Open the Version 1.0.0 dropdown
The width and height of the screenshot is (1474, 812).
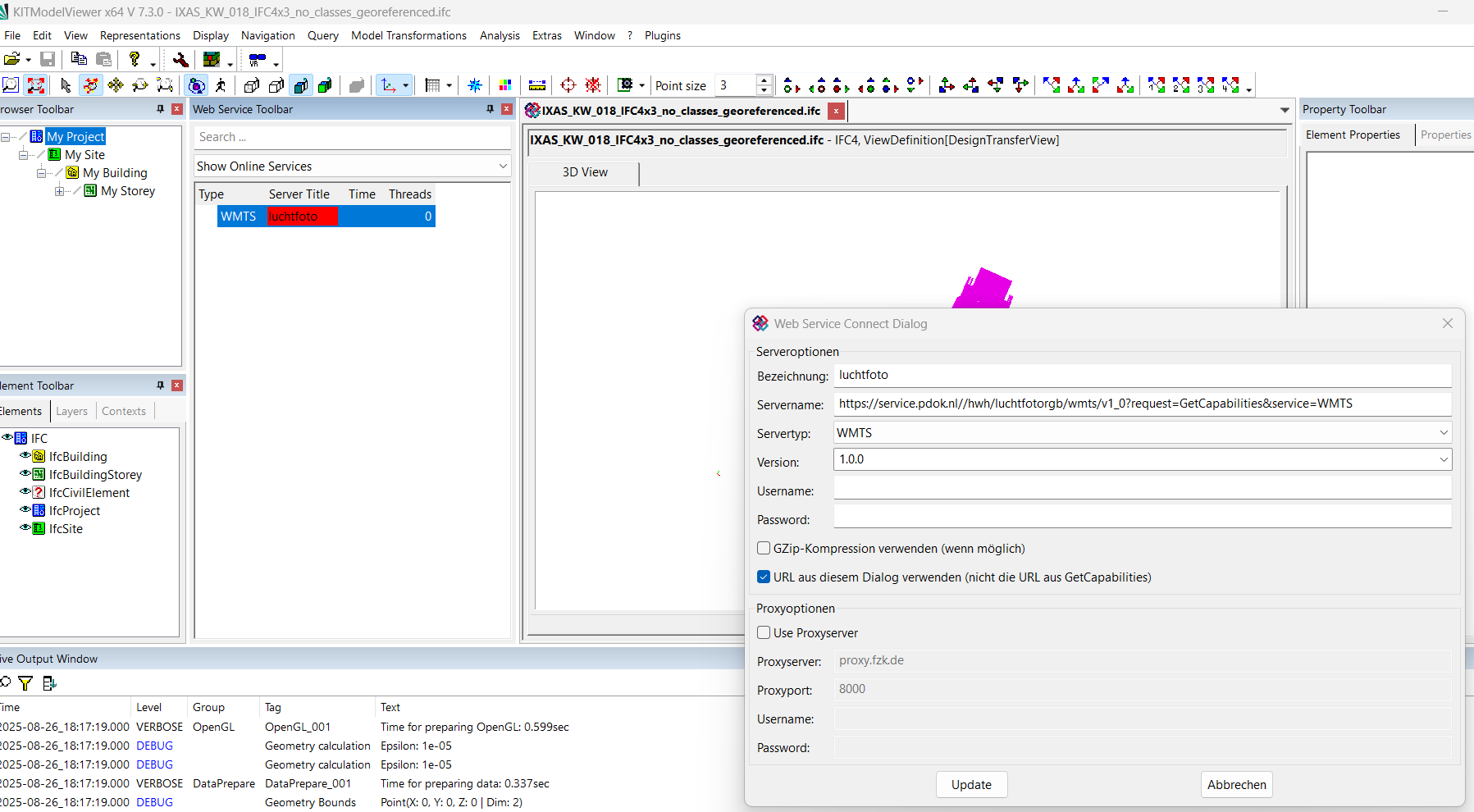click(x=1142, y=459)
